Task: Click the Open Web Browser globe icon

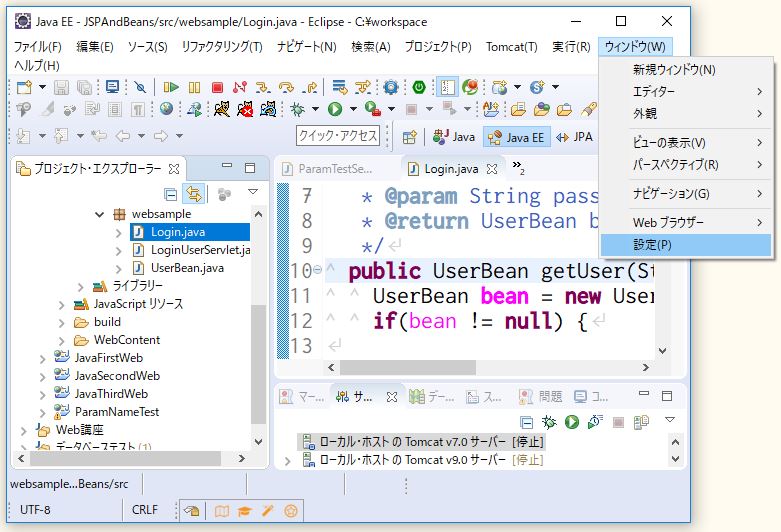Action: (166, 109)
